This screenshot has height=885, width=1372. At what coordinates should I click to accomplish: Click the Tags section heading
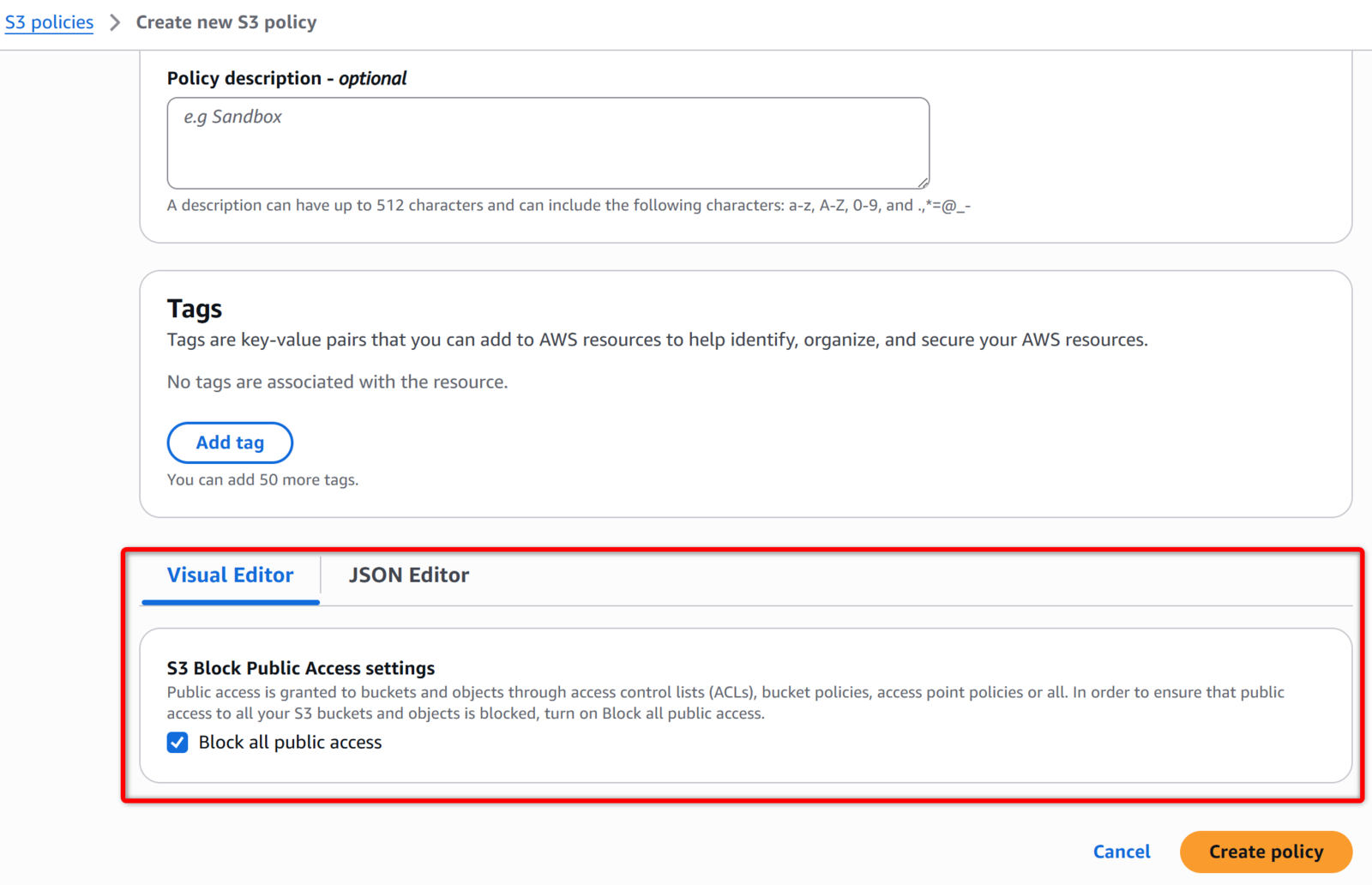pyautogui.click(x=195, y=309)
